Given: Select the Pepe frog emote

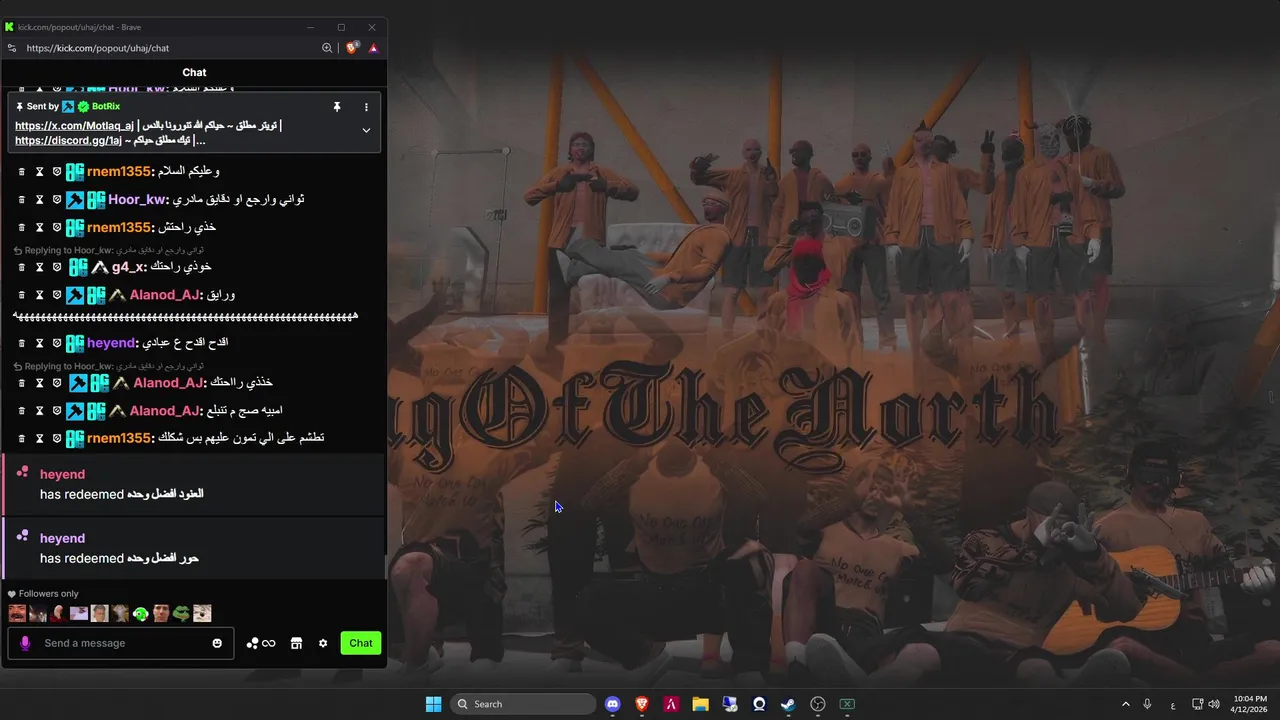Looking at the screenshot, I should click(181, 614).
